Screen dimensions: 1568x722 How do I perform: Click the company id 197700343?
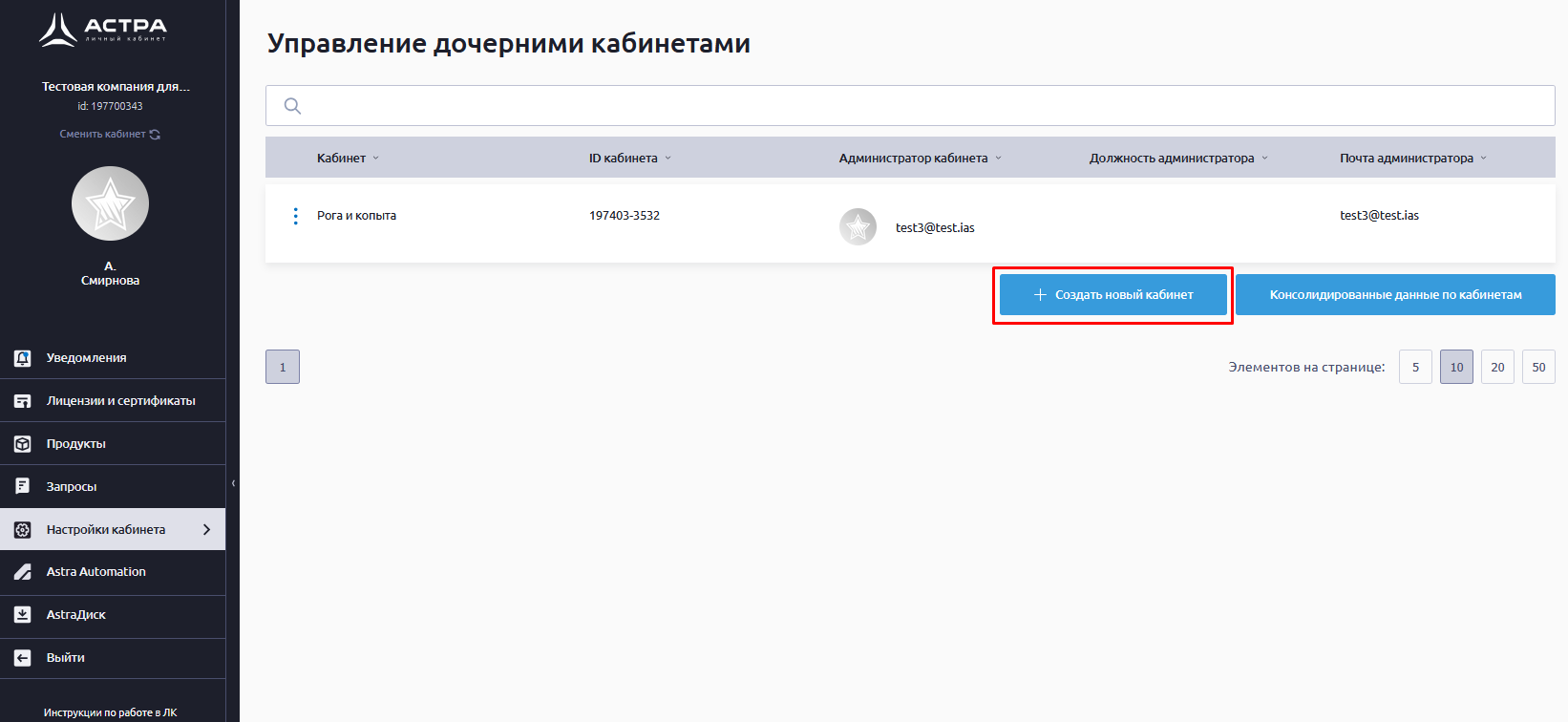pos(110,107)
